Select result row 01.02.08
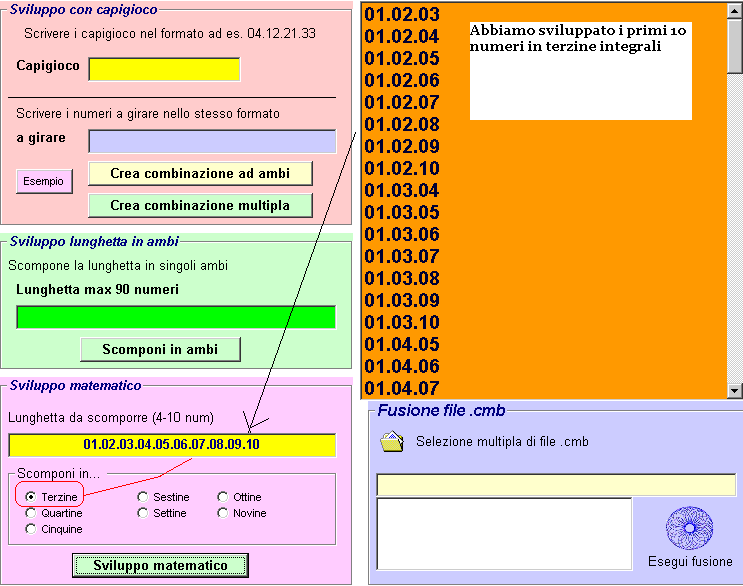The width and height of the screenshot is (743, 586). tap(402, 125)
